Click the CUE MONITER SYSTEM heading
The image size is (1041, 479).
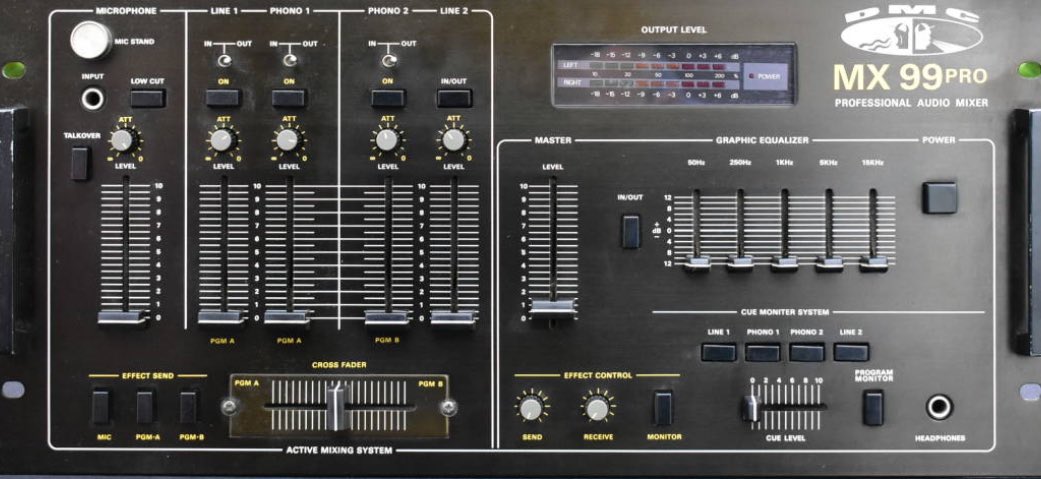[785, 312]
